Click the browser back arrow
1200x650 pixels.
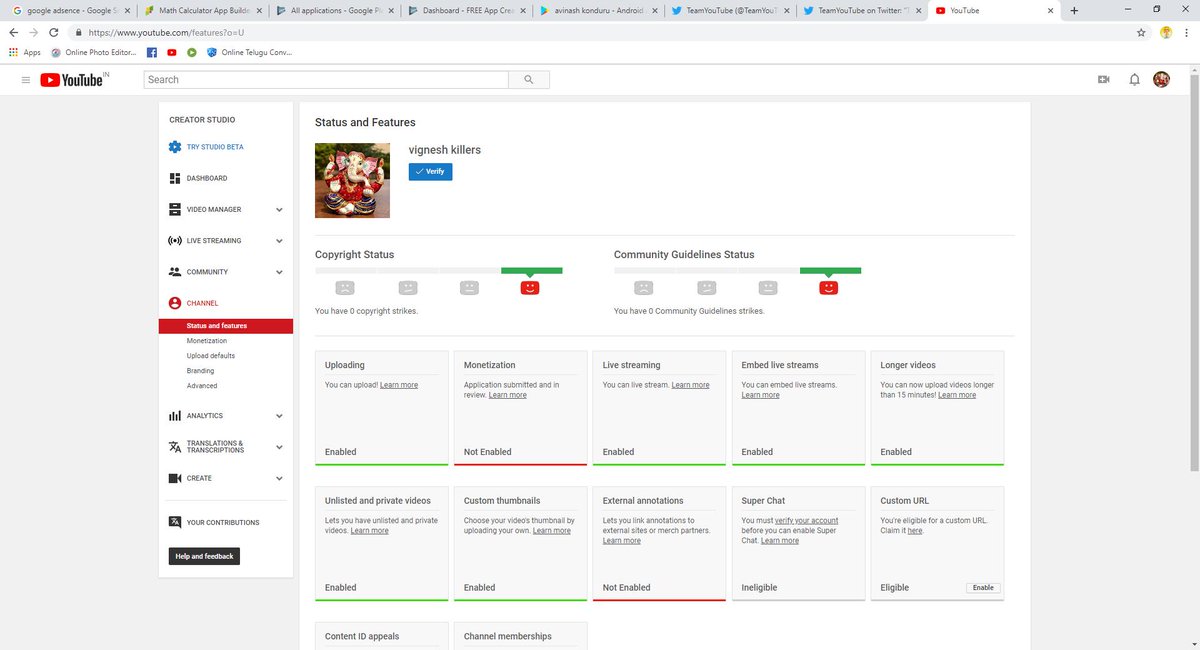click(14, 32)
